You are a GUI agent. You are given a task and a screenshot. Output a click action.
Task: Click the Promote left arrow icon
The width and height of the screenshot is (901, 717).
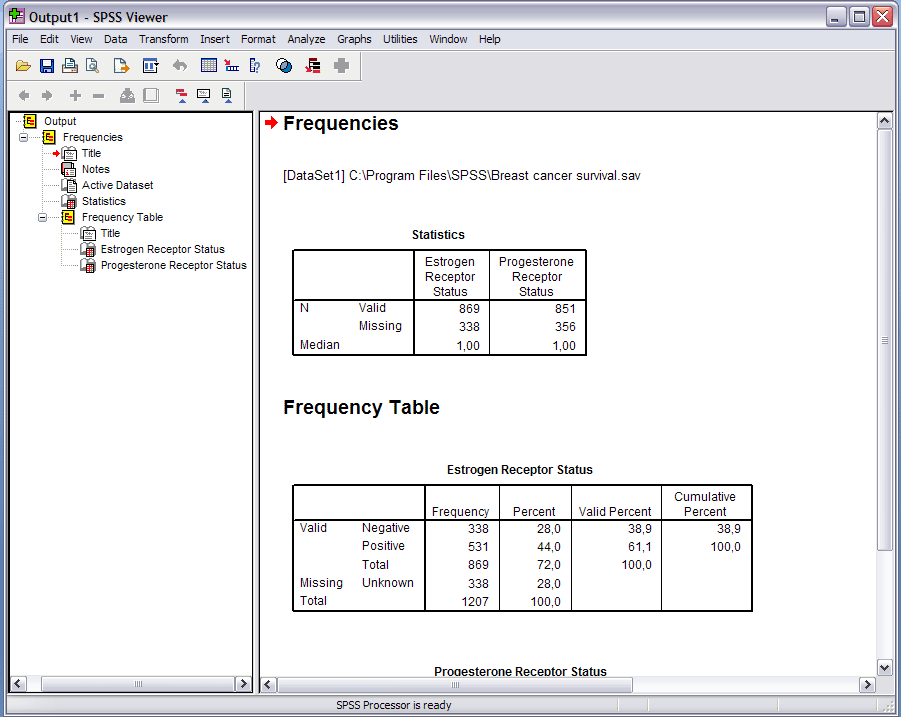coord(24,95)
